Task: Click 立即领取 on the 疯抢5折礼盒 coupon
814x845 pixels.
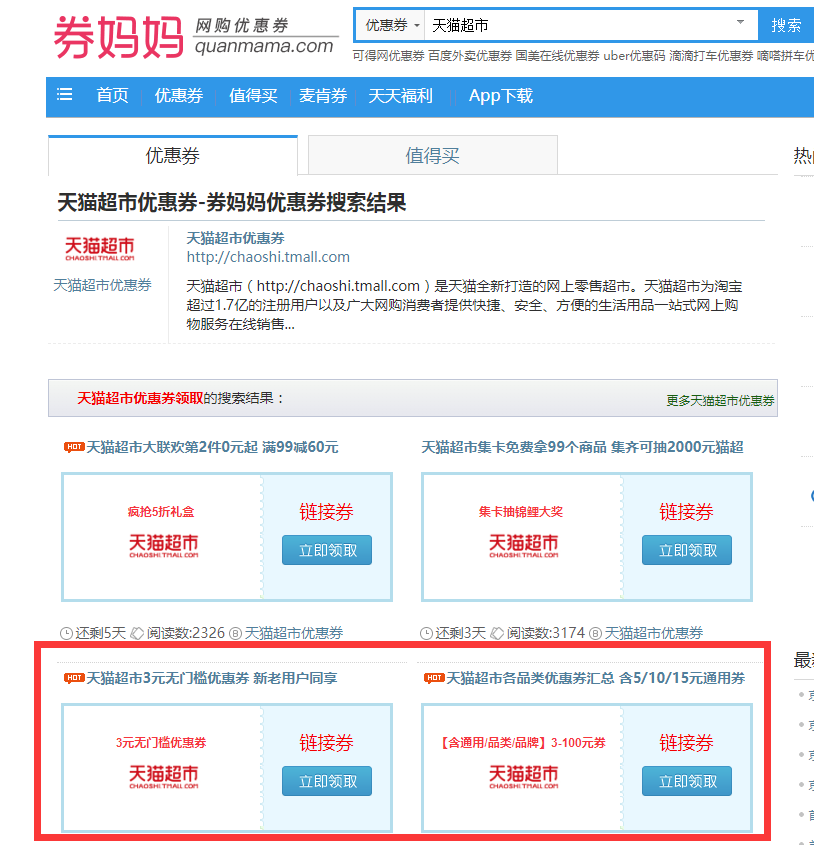Action: [x=327, y=550]
